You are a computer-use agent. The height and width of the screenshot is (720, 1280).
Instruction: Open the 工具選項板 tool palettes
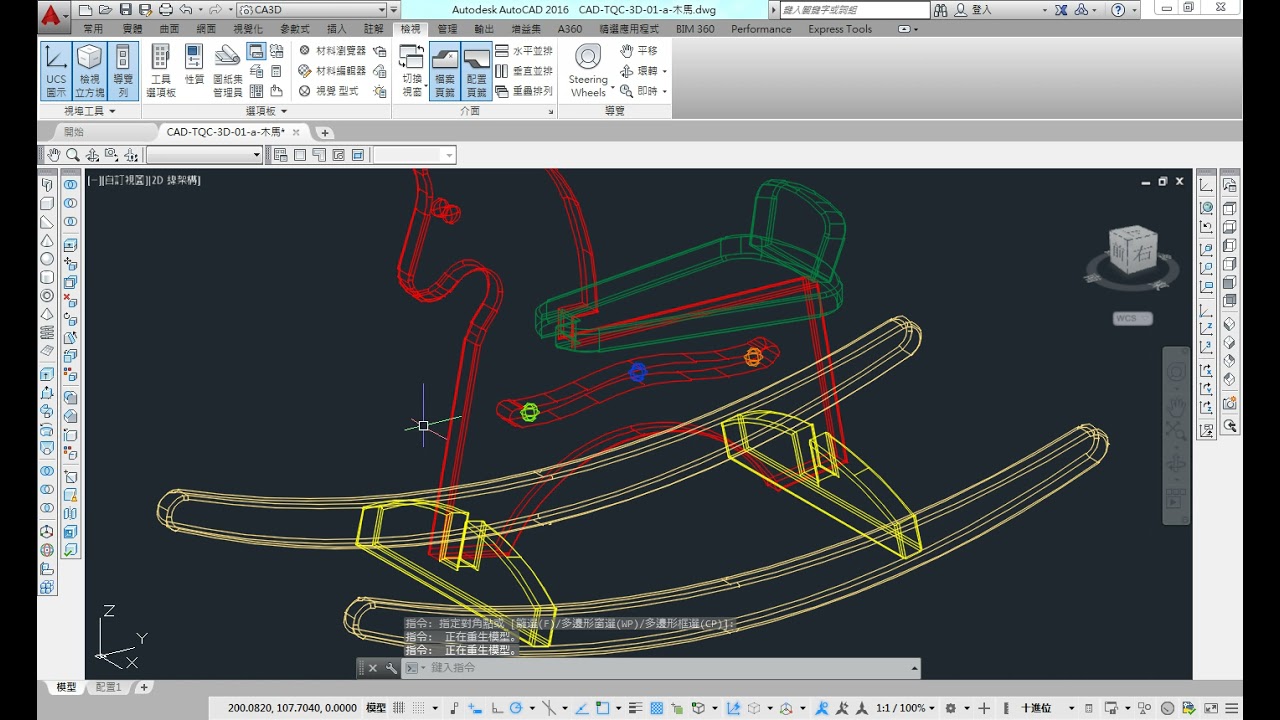pyautogui.click(x=160, y=71)
